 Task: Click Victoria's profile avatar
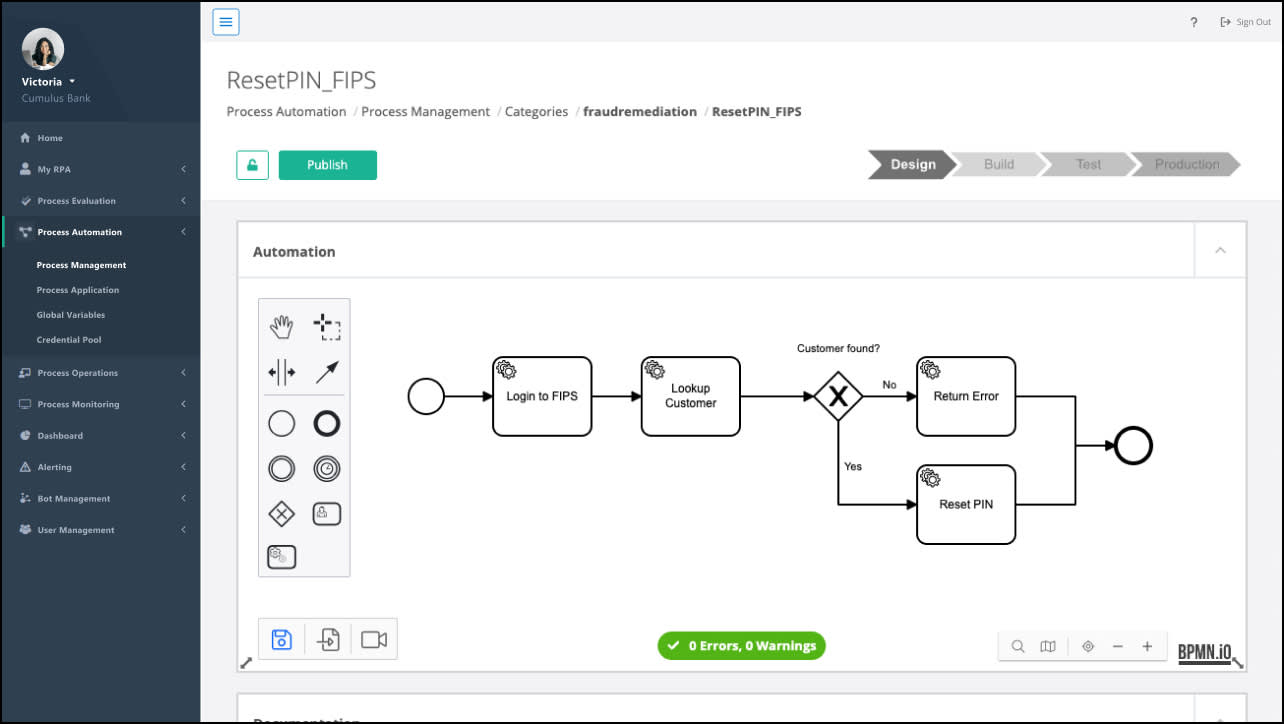(43, 49)
